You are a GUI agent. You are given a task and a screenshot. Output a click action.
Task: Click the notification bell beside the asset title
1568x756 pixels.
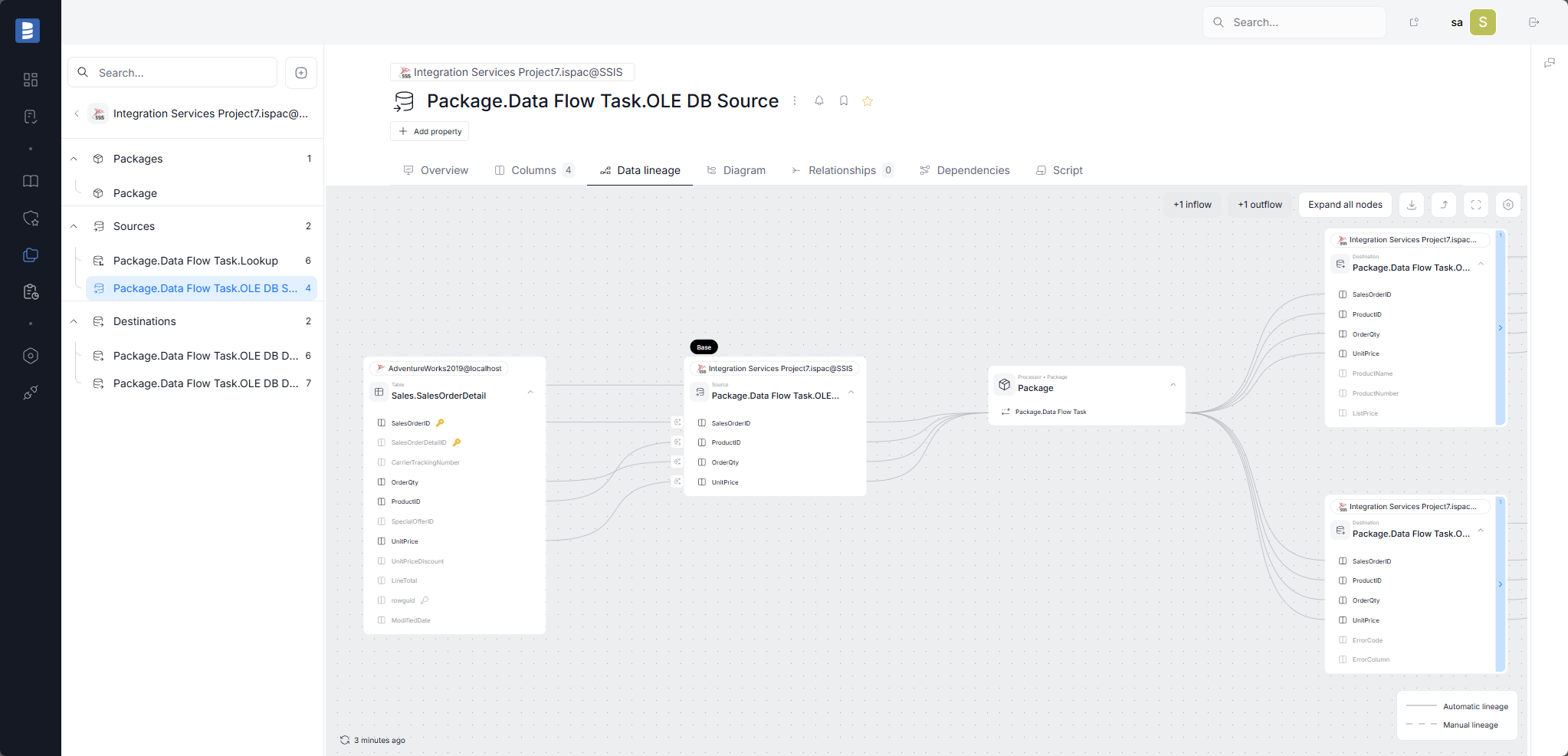pyautogui.click(x=818, y=100)
